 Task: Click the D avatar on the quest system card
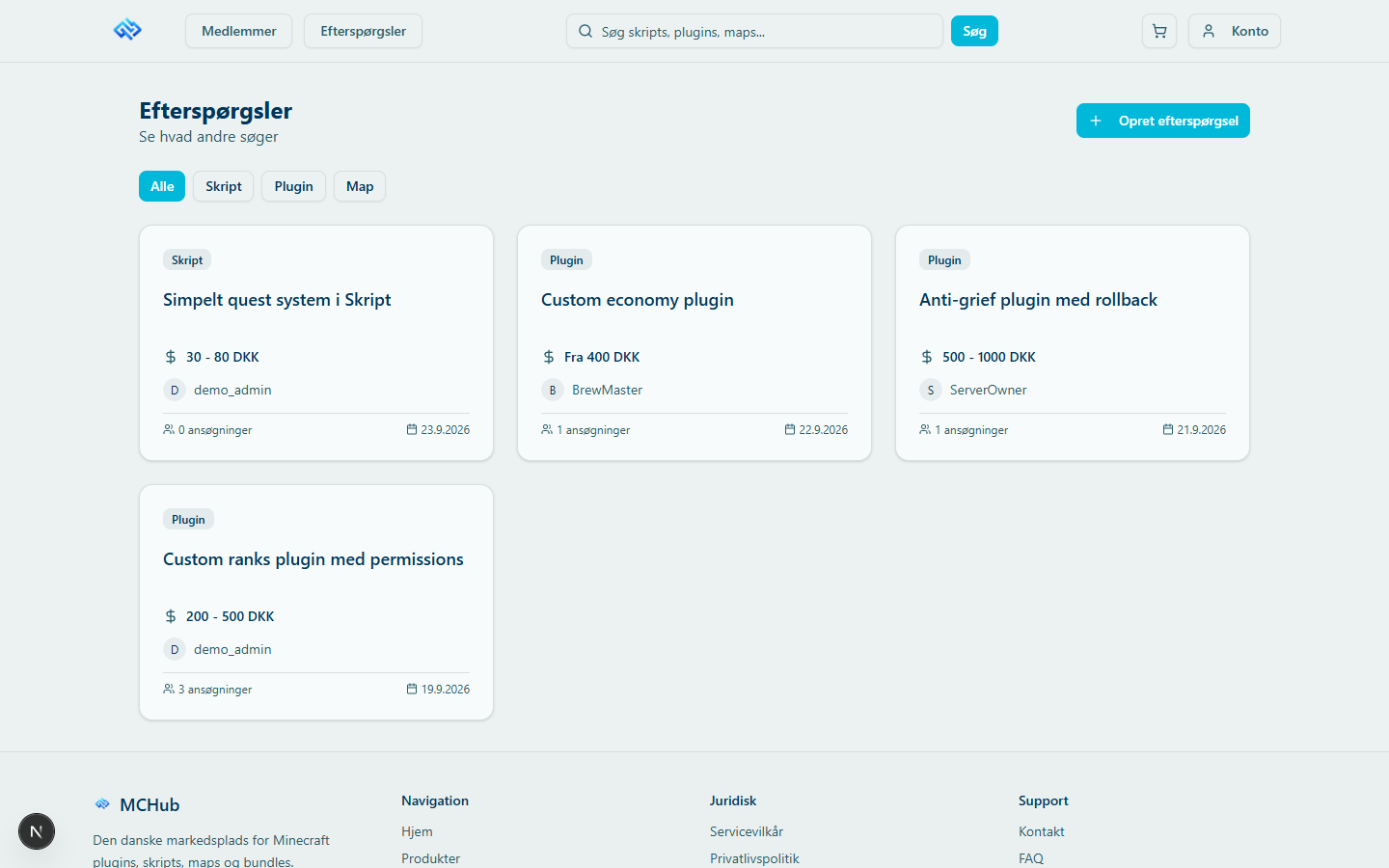point(175,390)
